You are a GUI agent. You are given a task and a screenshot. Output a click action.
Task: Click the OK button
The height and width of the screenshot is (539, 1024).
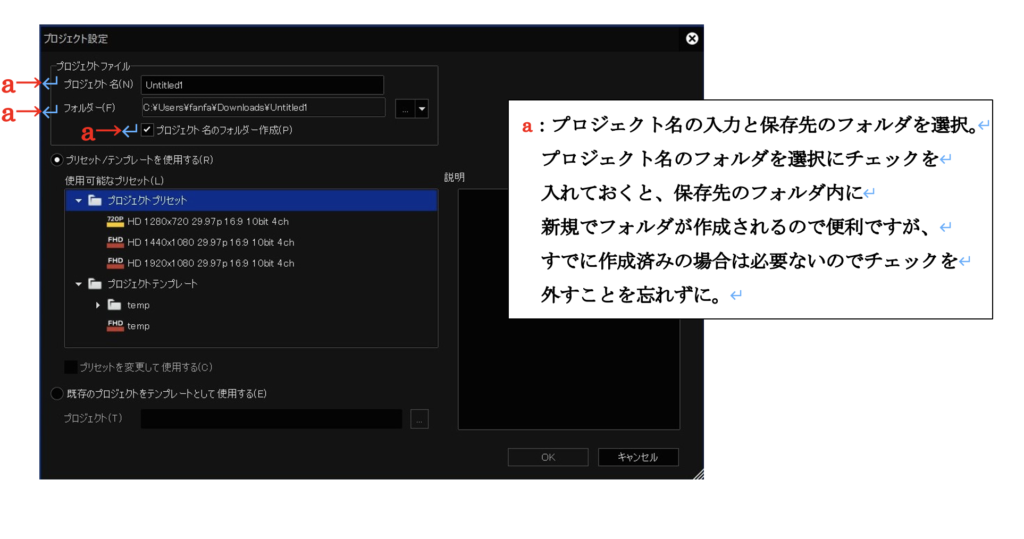click(548, 457)
